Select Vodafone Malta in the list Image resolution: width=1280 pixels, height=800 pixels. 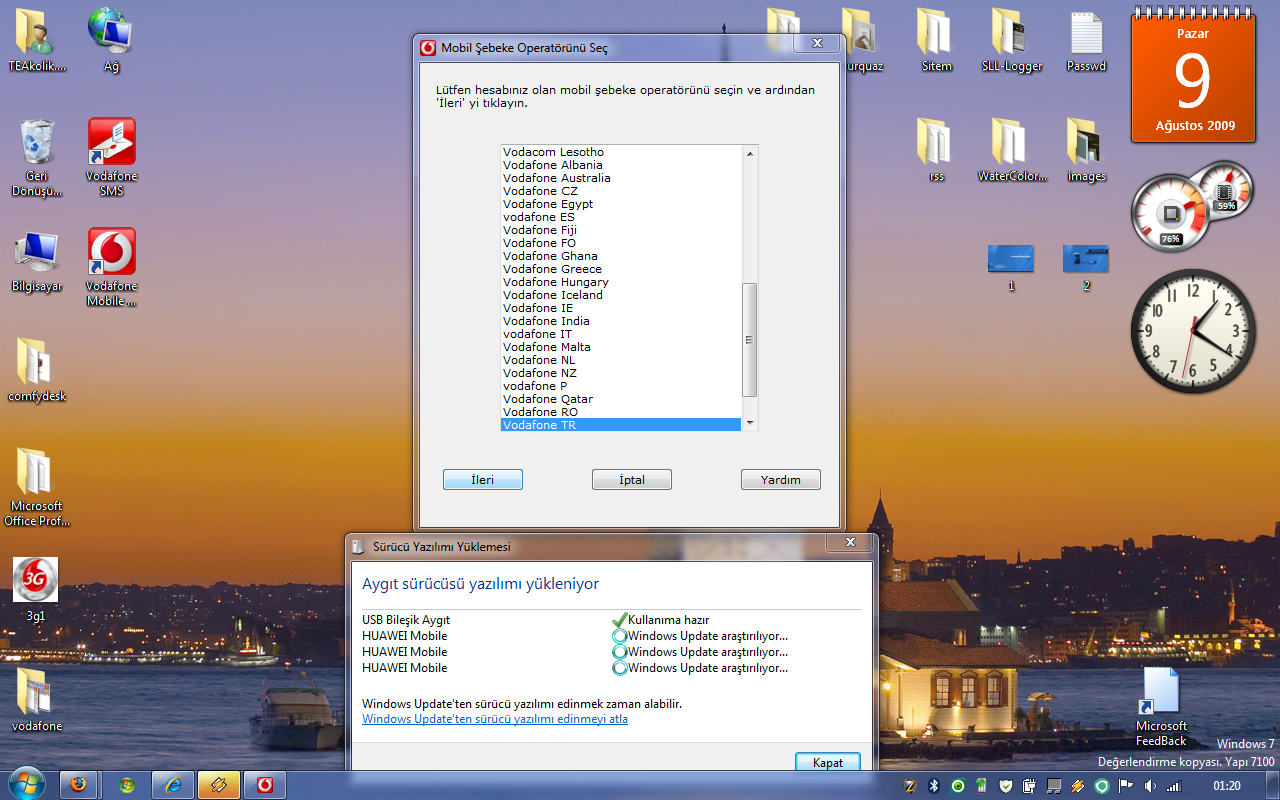click(x=621, y=347)
